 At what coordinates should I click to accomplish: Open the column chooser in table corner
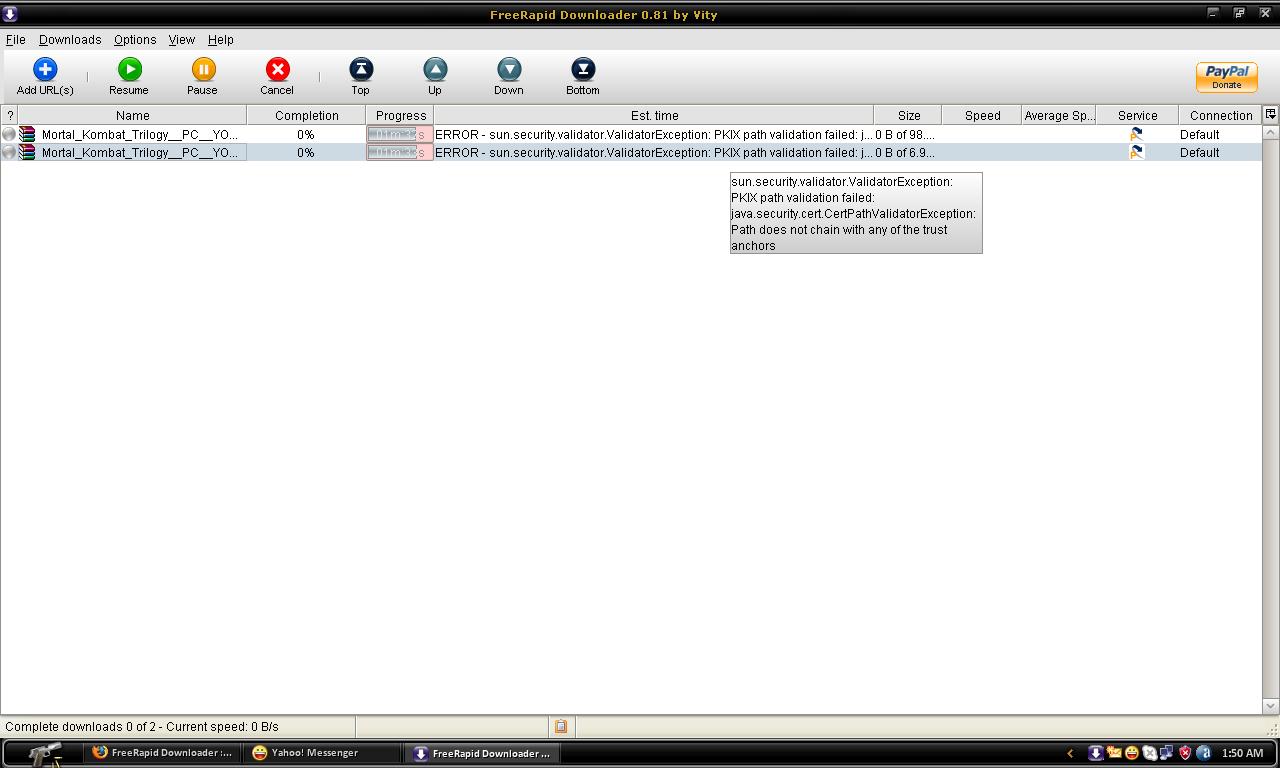click(x=1270, y=115)
